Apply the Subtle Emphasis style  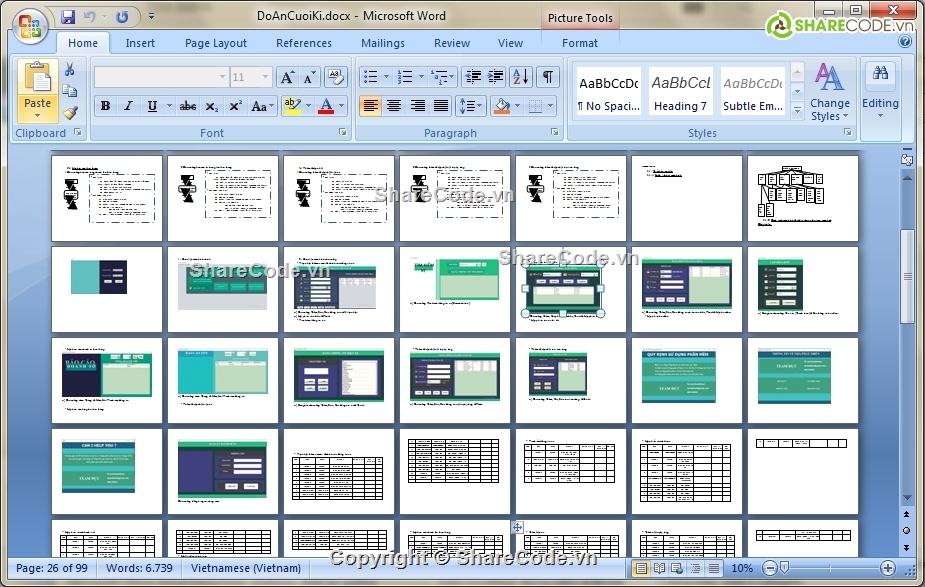coord(753,93)
